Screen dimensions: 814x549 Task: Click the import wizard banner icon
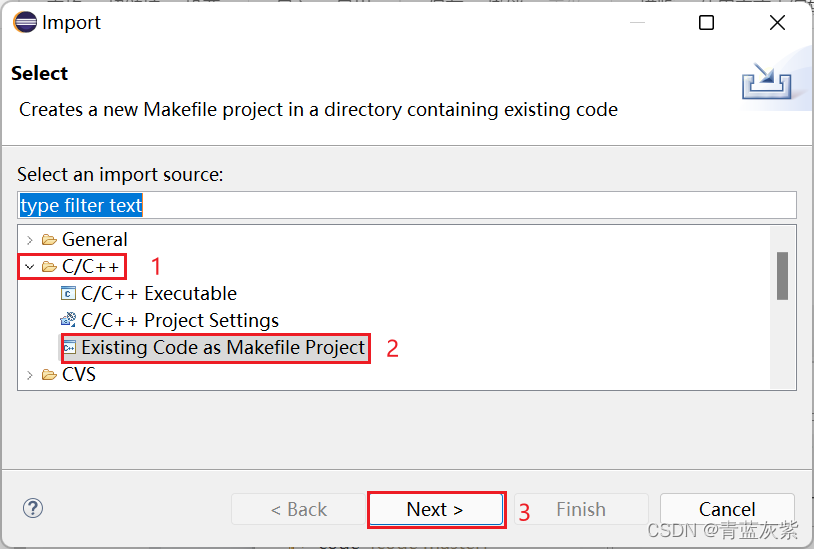(766, 81)
